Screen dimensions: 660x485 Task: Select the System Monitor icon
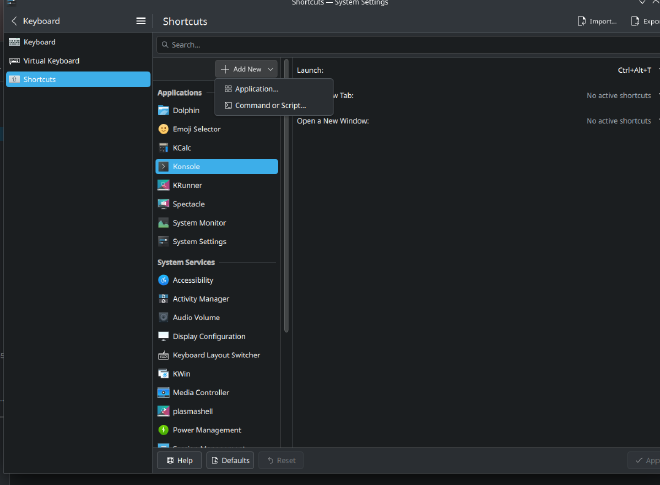(163, 223)
